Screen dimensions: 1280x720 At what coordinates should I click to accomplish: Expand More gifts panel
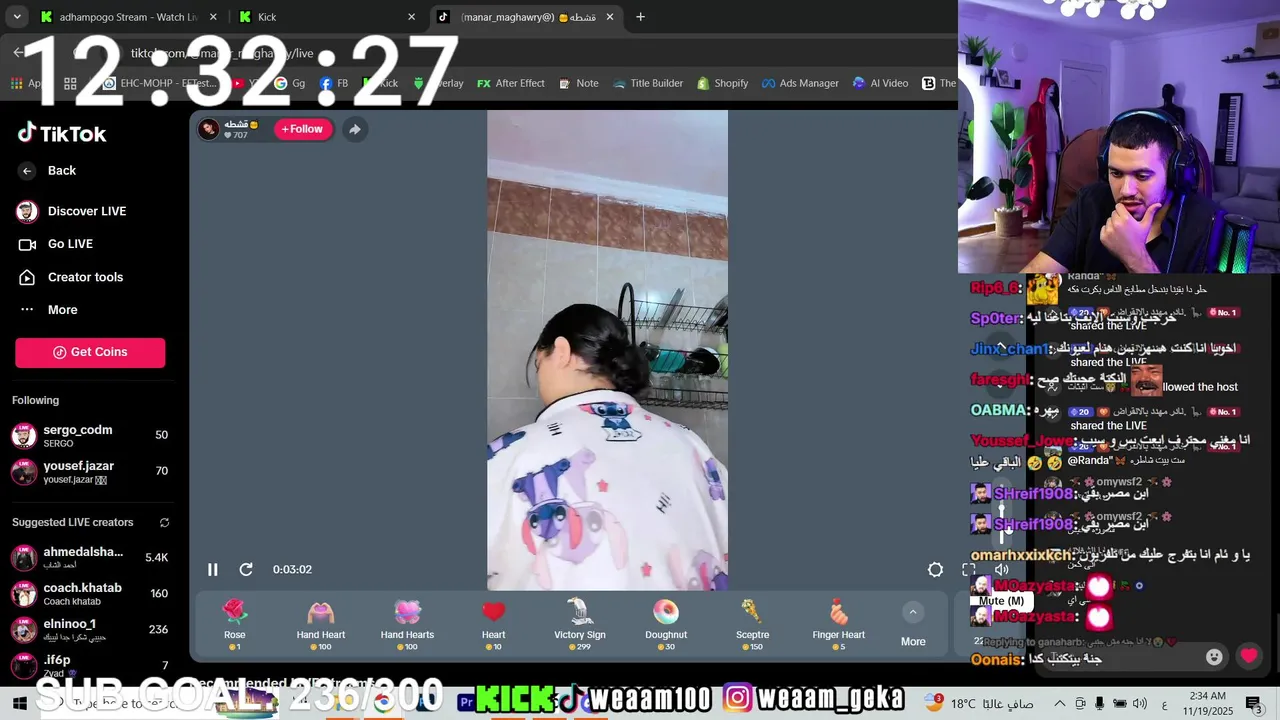tap(913, 625)
